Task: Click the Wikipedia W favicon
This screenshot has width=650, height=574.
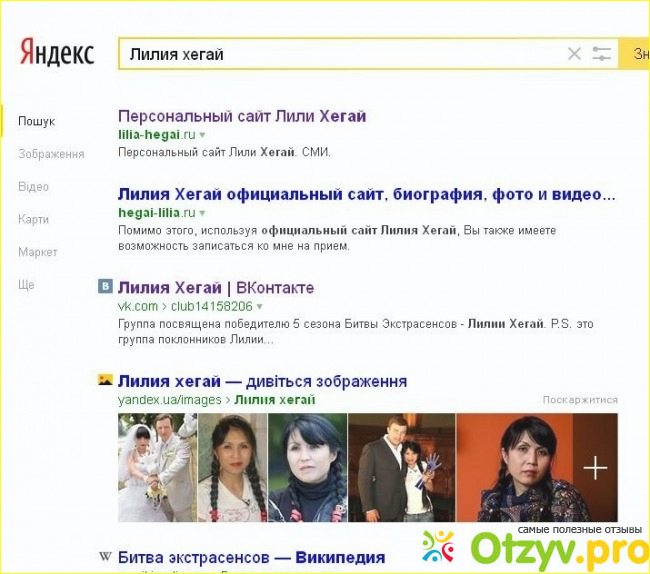Action: pyautogui.click(x=105, y=557)
